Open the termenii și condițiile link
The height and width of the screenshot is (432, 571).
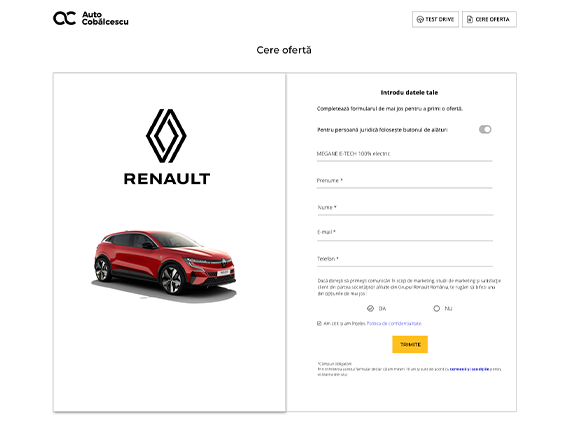tap(469, 369)
